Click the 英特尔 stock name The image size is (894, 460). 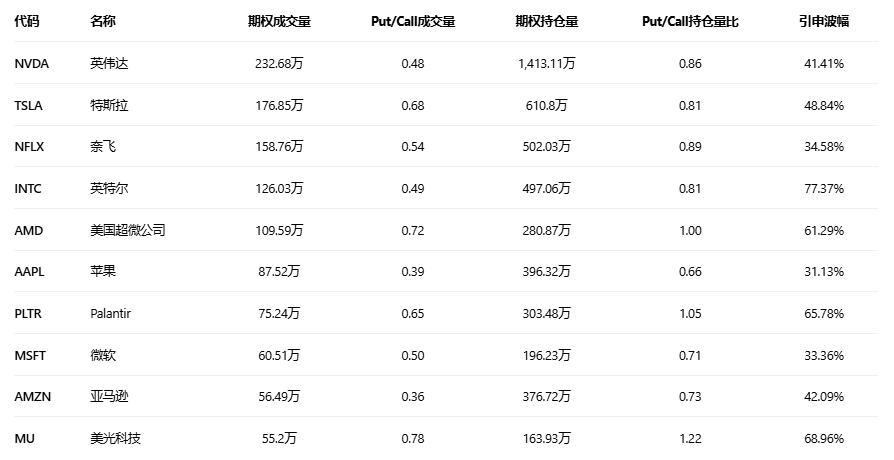click(109, 188)
